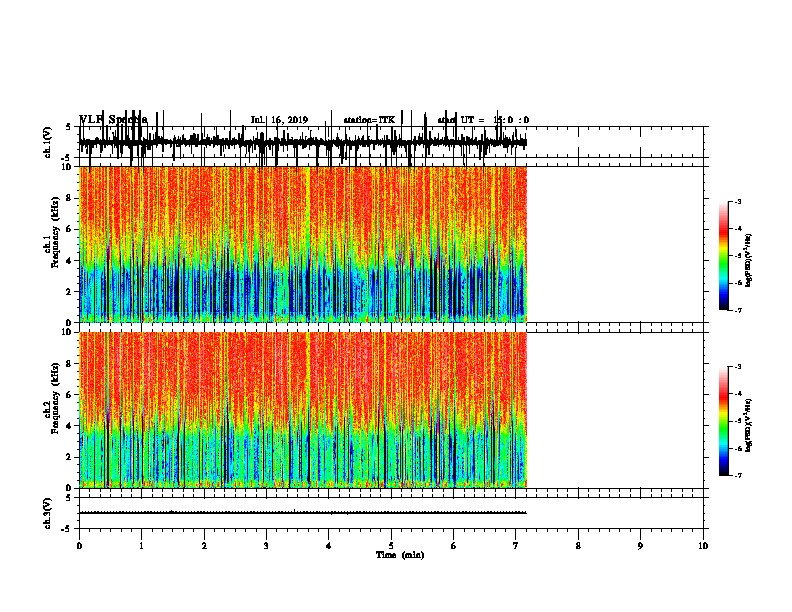Click the 'VLF Spectra' plot title
The width and height of the screenshot is (792, 612).
pyautogui.click(x=113, y=120)
